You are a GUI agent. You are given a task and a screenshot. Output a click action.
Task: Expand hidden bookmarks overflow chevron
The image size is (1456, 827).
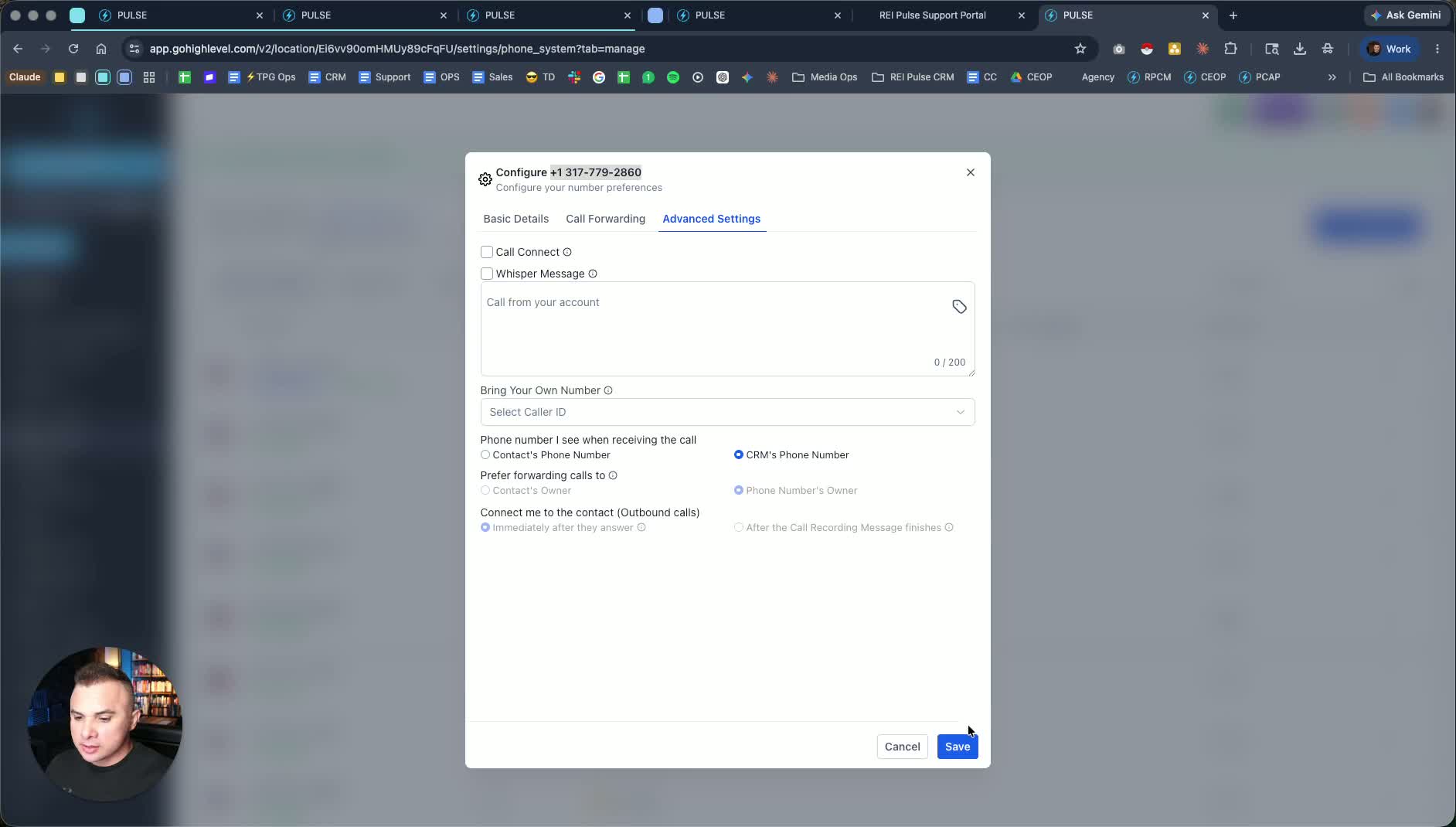[x=1332, y=77]
